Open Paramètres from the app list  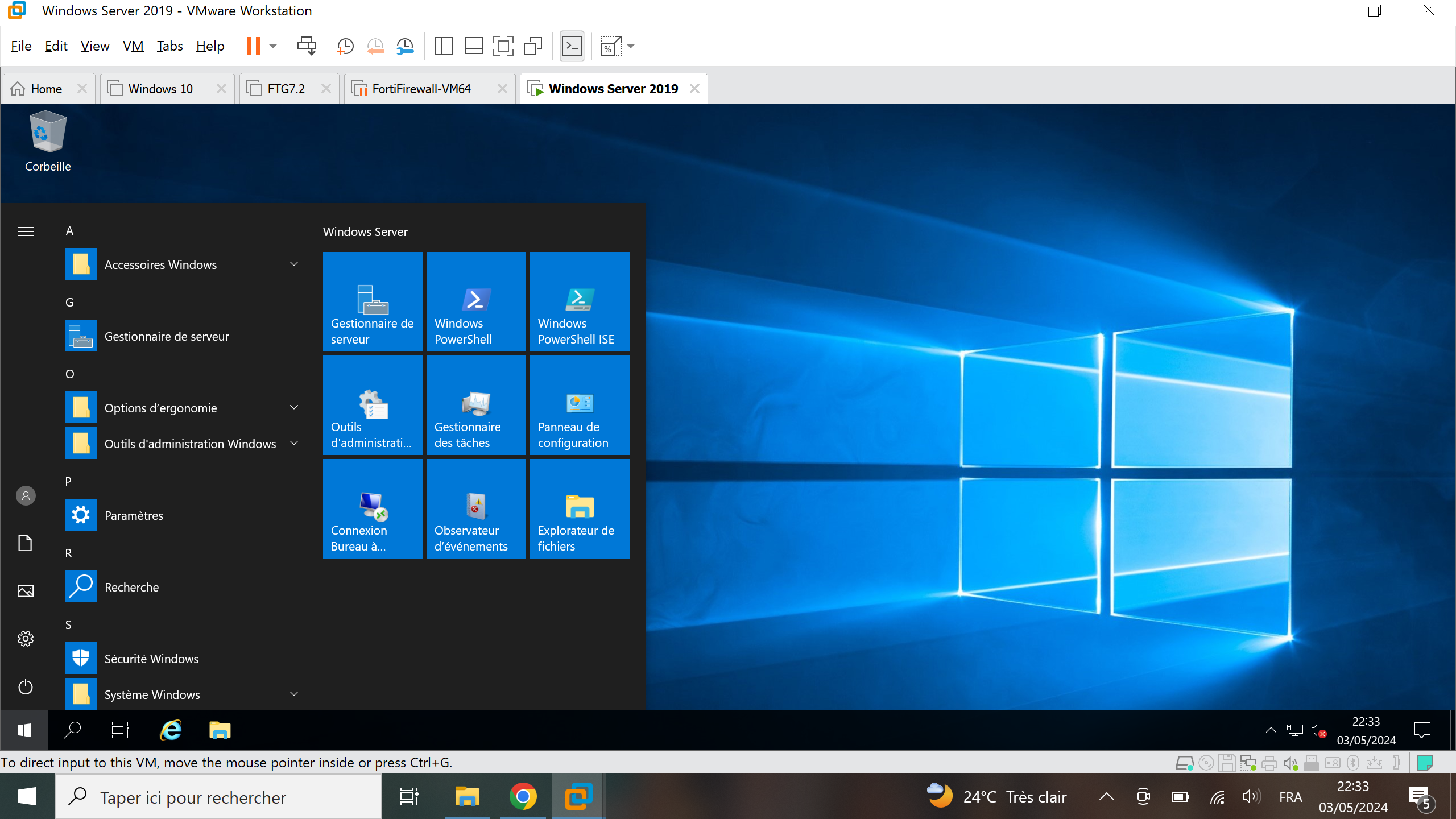point(183,515)
